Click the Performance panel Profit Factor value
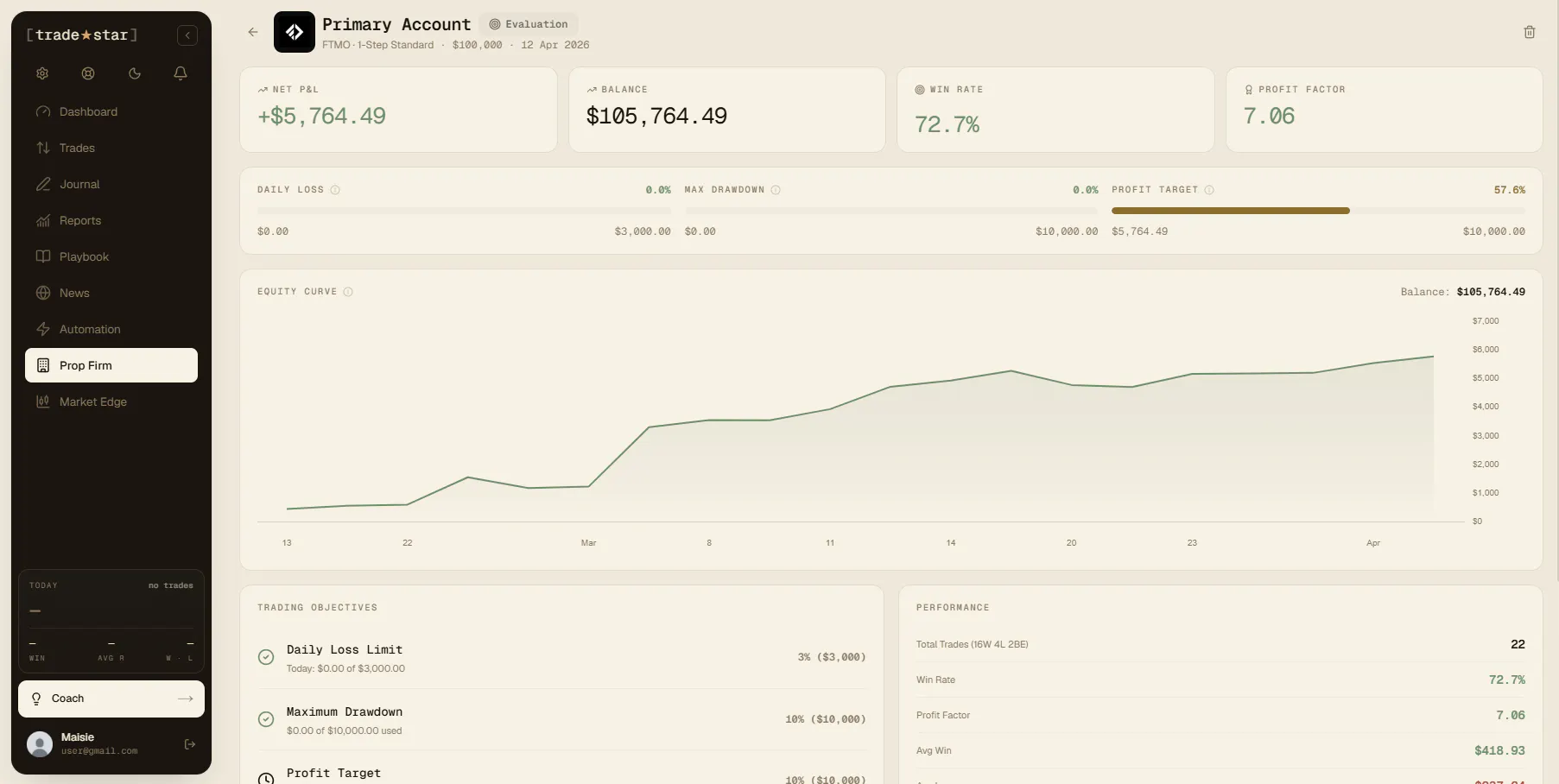This screenshot has width=1559, height=784. point(1511,715)
